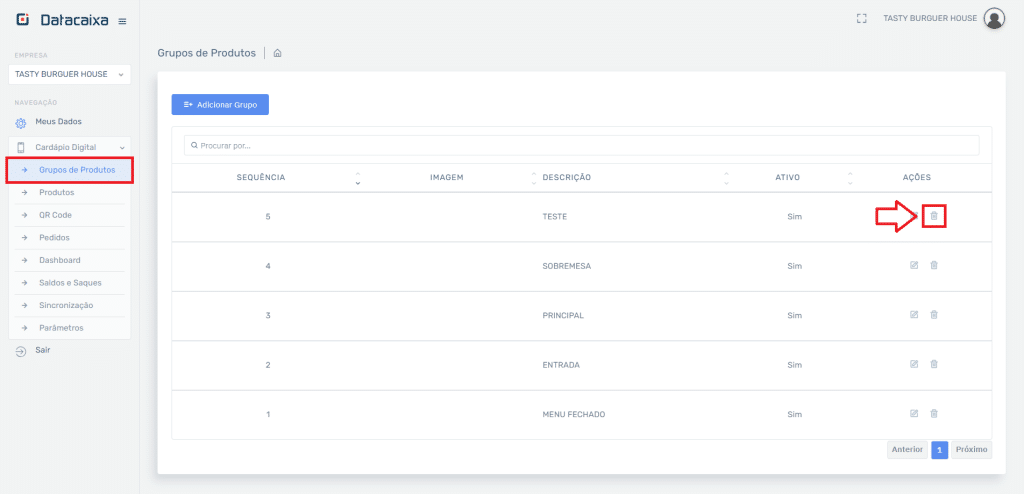Open the TASTY BURGUER HOUSE company dropdown
Screen dimensions: 1024x494
click(68, 74)
